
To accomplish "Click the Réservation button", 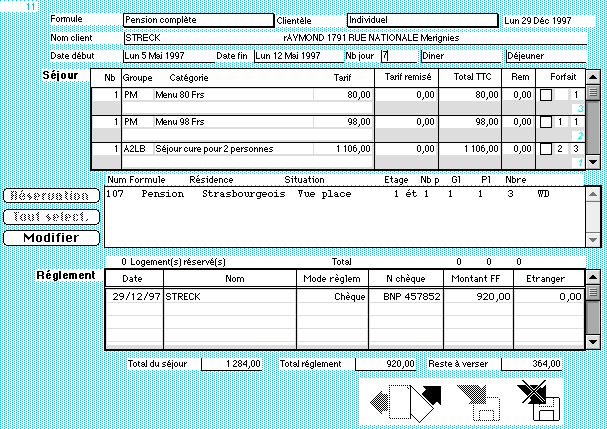I will point(51,196).
